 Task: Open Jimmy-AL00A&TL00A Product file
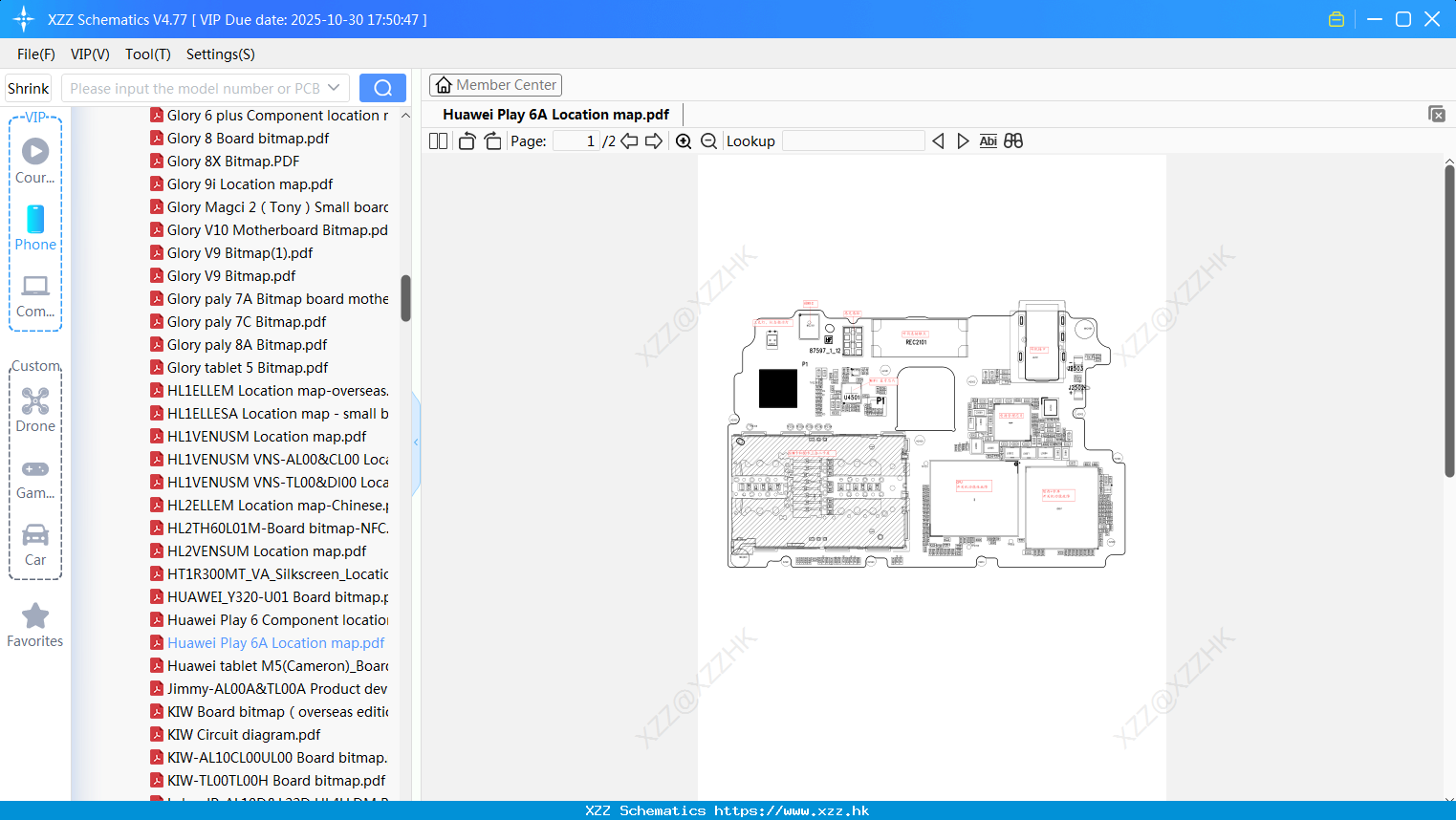278,688
